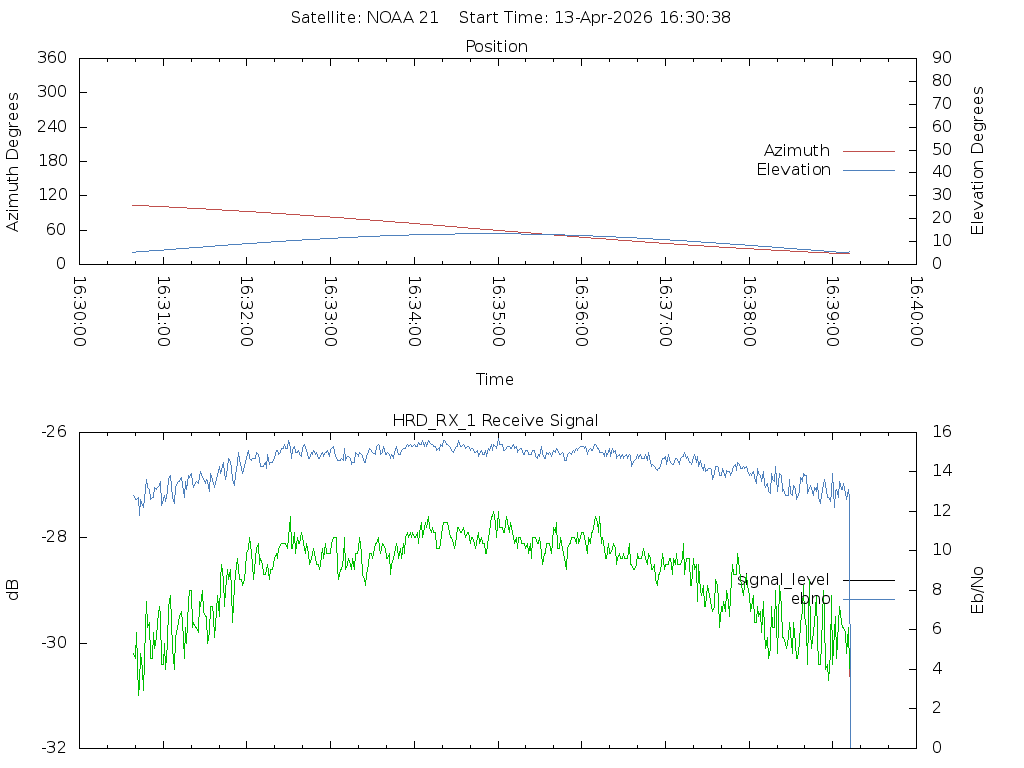Image resolution: width=1024 pixels, height=768 pixels.
Task: Click the dB left axis label
Action: (x=13, y=590)
